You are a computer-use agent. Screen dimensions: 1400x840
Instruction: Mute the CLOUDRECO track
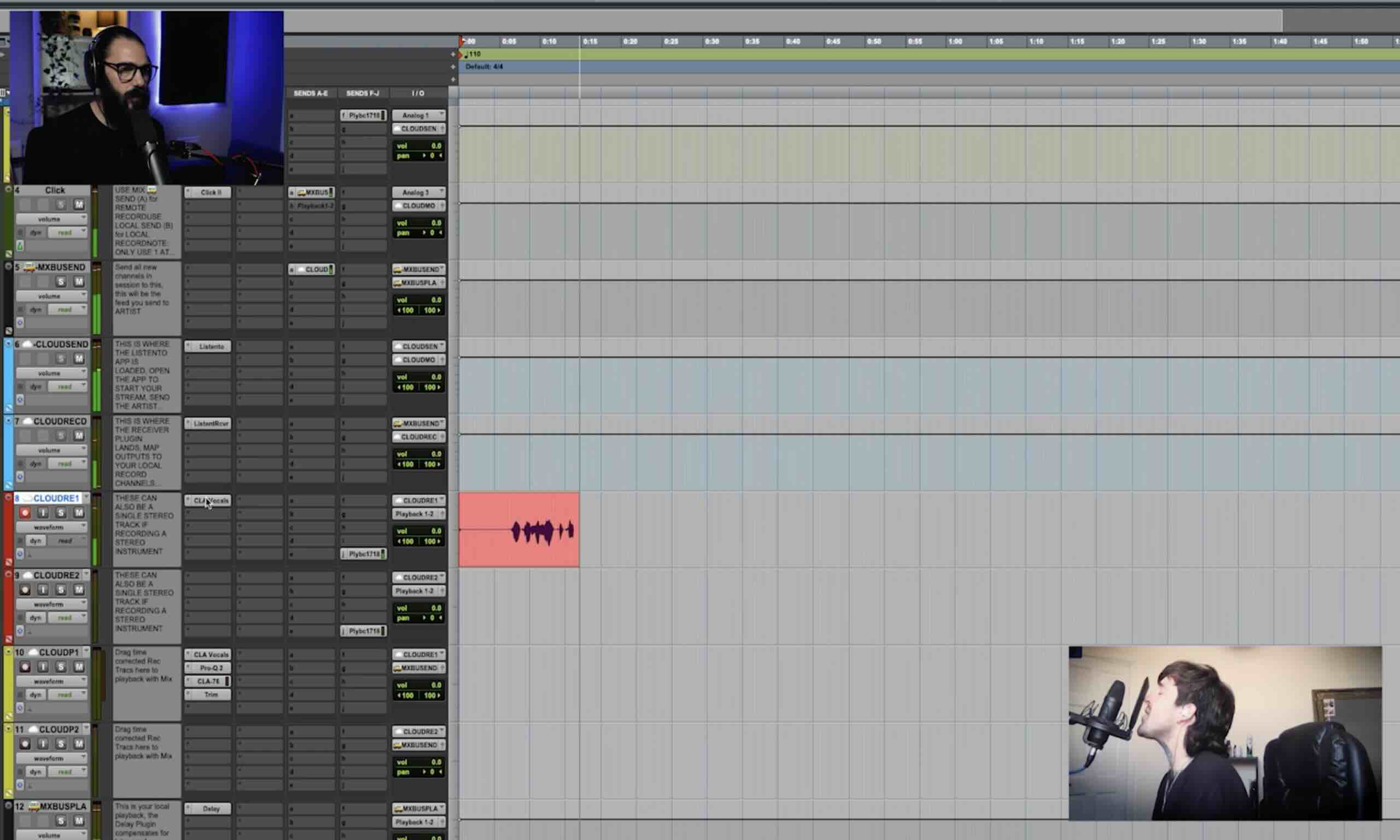tap(79, 436)
